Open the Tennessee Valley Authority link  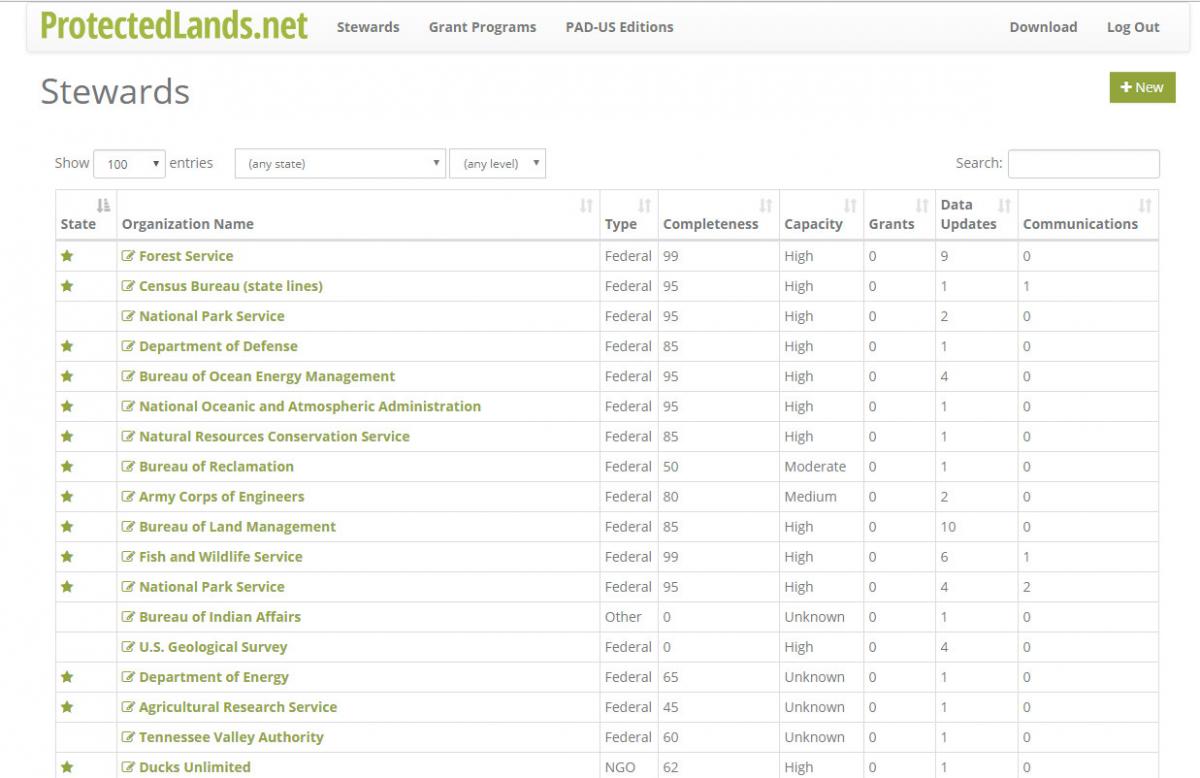(231, 737)
